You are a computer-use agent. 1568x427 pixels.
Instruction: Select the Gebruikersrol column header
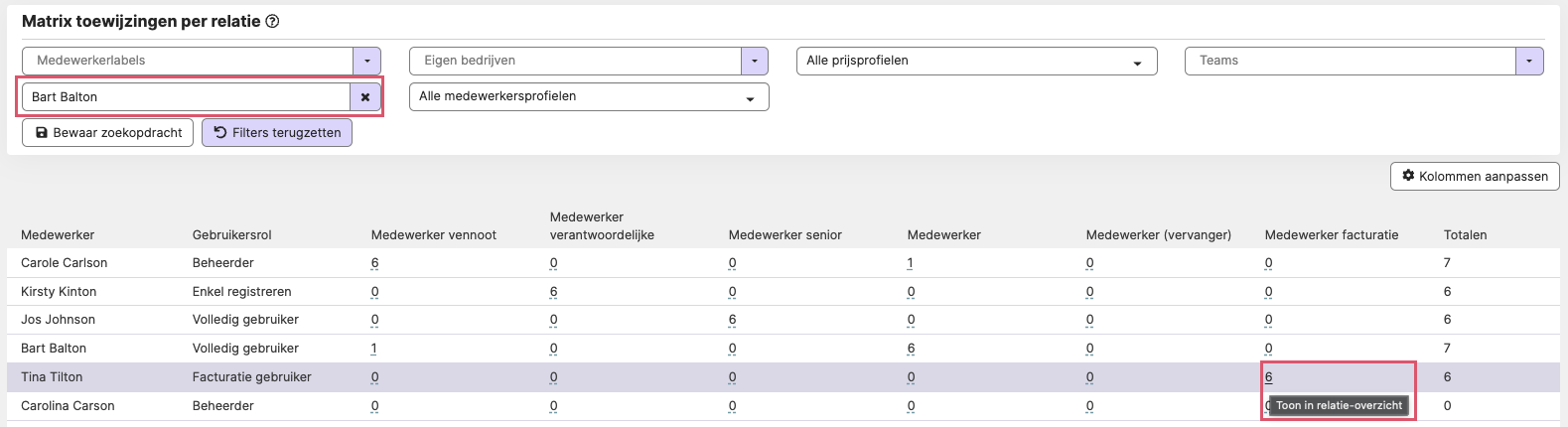pyautogui.click(x=232, y=235)
